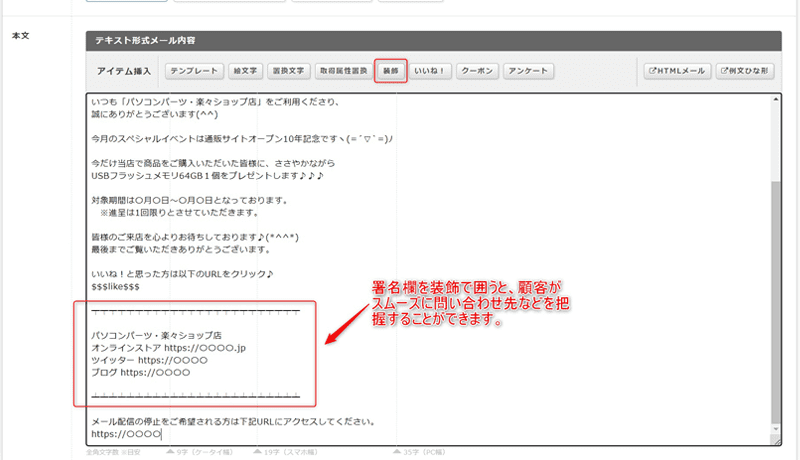
Task: Click the 誠にありがとうございます(^^) line
Action: (155, 114)
